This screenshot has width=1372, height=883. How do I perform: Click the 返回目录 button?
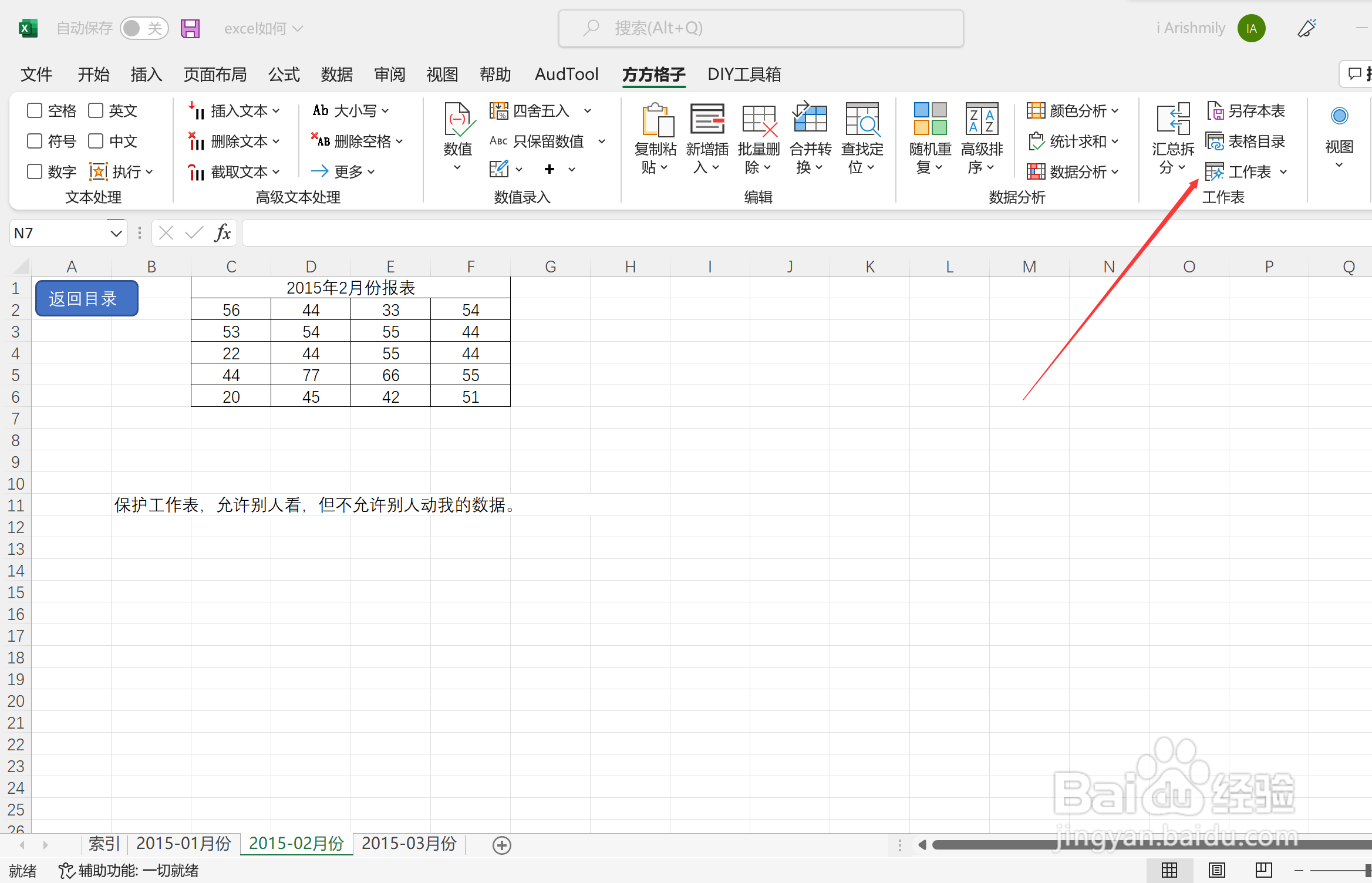(86, 298)
